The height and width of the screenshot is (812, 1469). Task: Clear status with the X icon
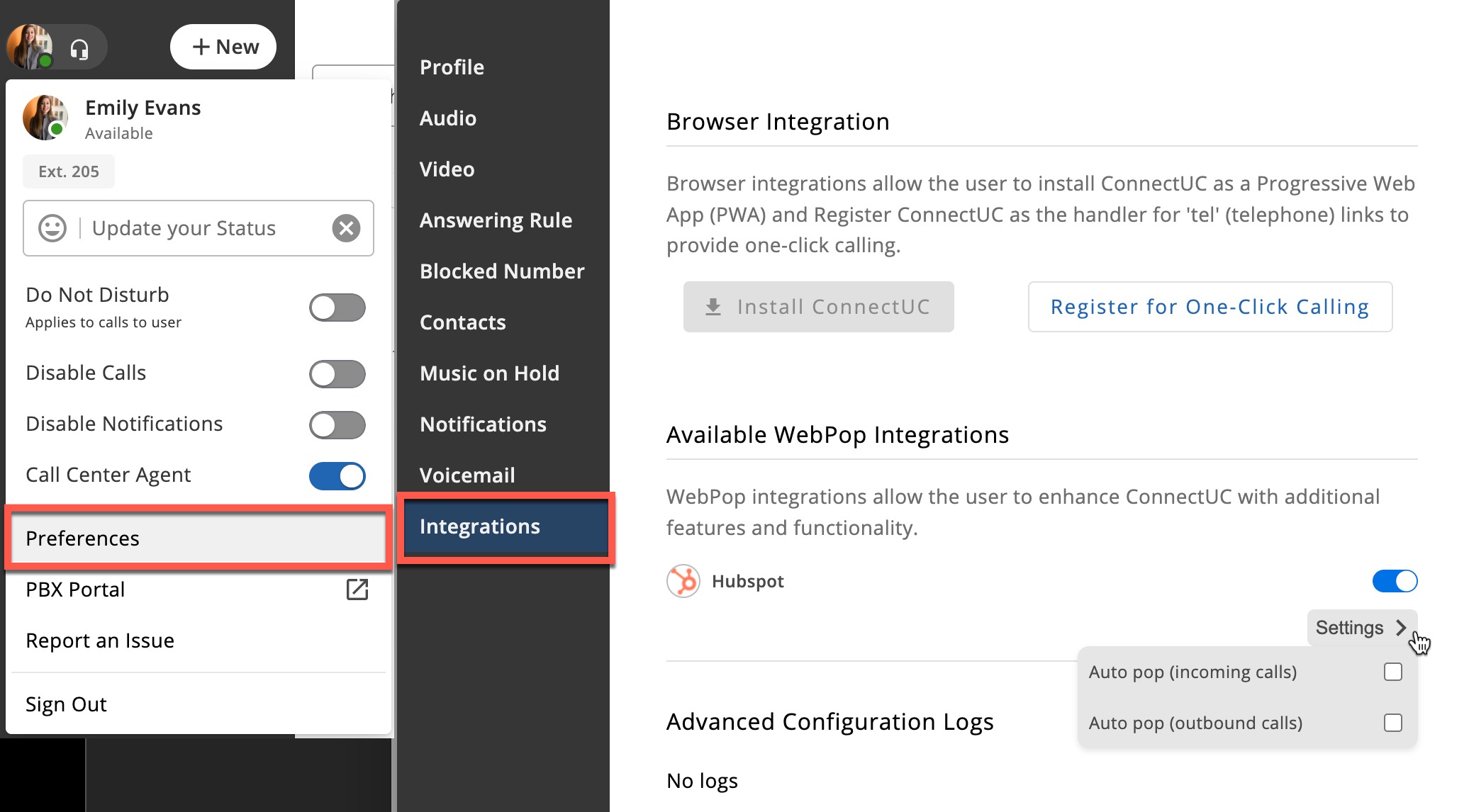click(346, 228)
